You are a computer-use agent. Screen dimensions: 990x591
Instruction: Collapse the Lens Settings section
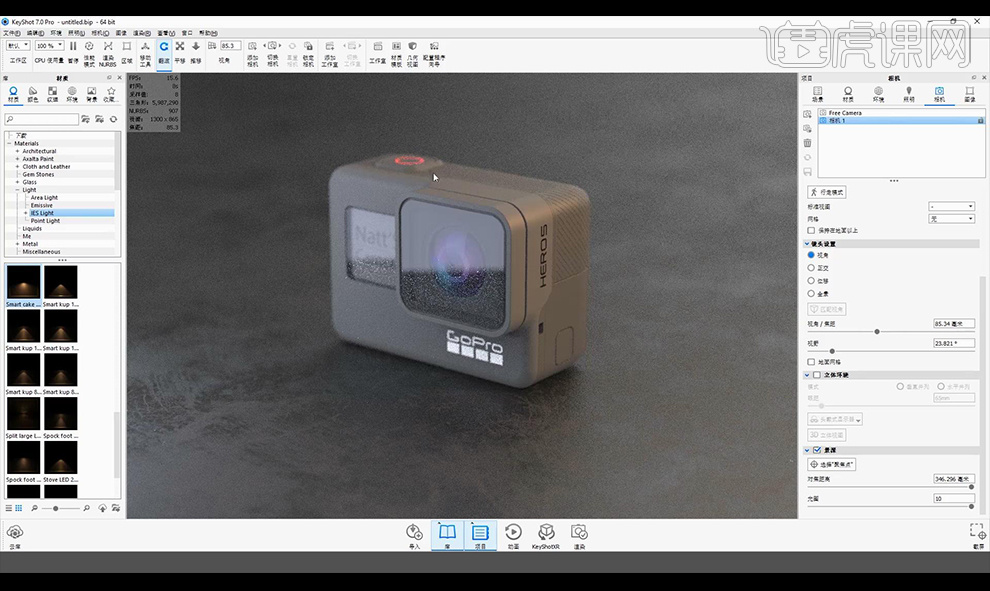click(x=807, y=244)
